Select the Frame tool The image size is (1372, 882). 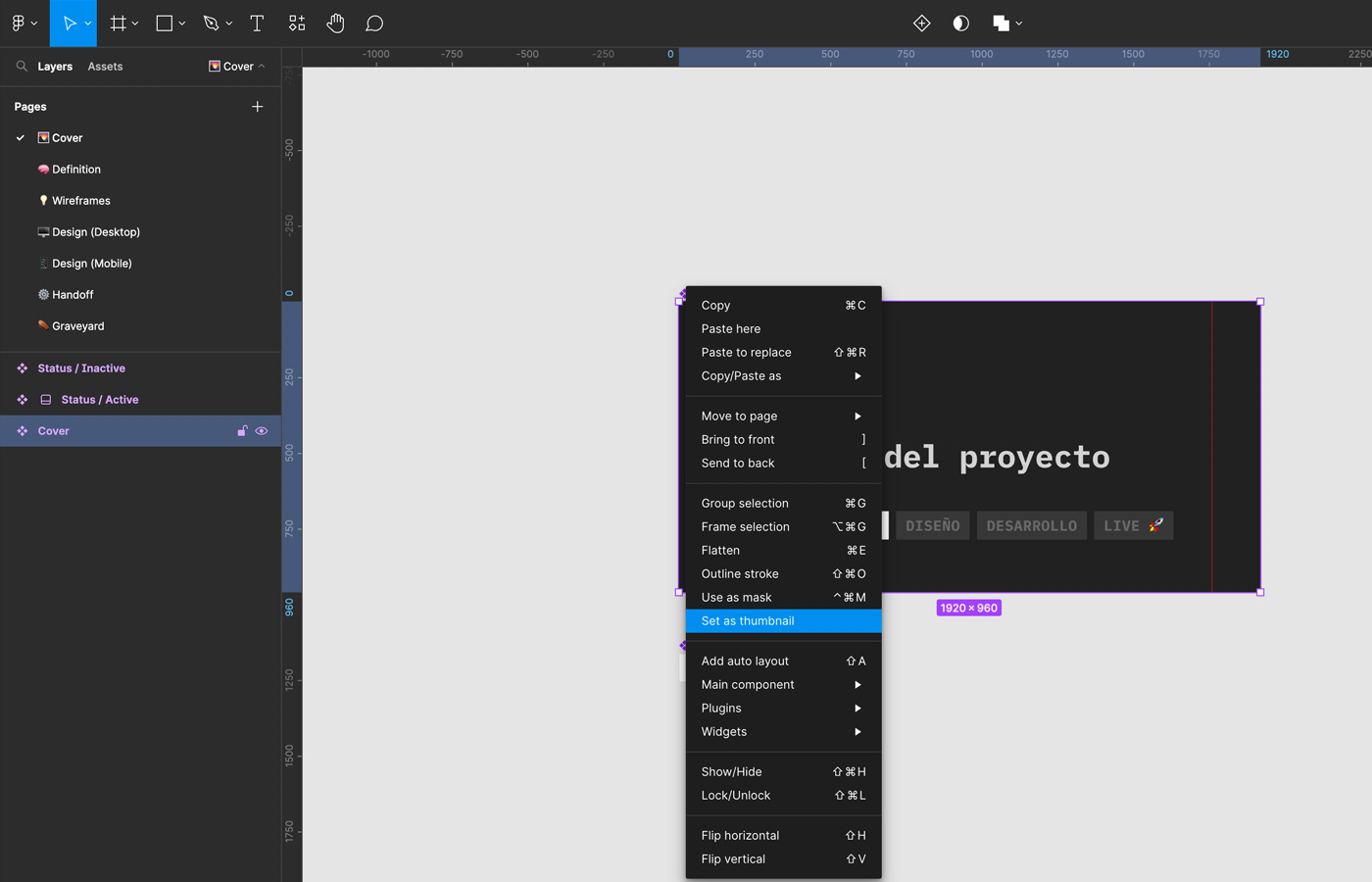(119, 24)
